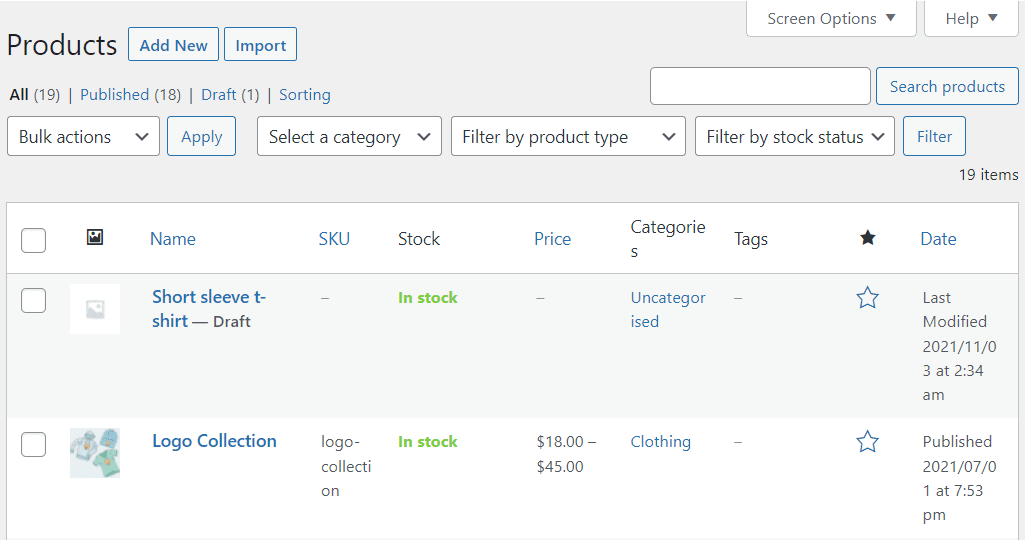Expand the Screen Options panel
Image resolution: width=1025 pixels, height=540 pixels.
coord(831,18)
